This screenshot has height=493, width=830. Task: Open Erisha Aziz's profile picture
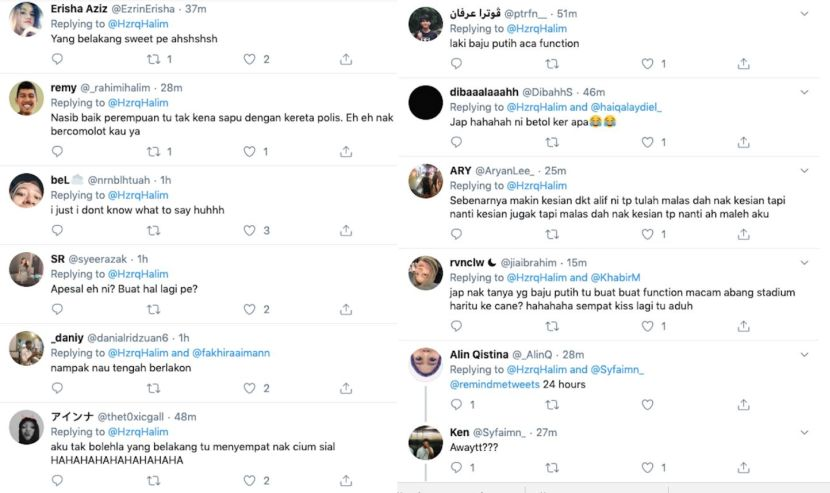(x=26, y=19)
